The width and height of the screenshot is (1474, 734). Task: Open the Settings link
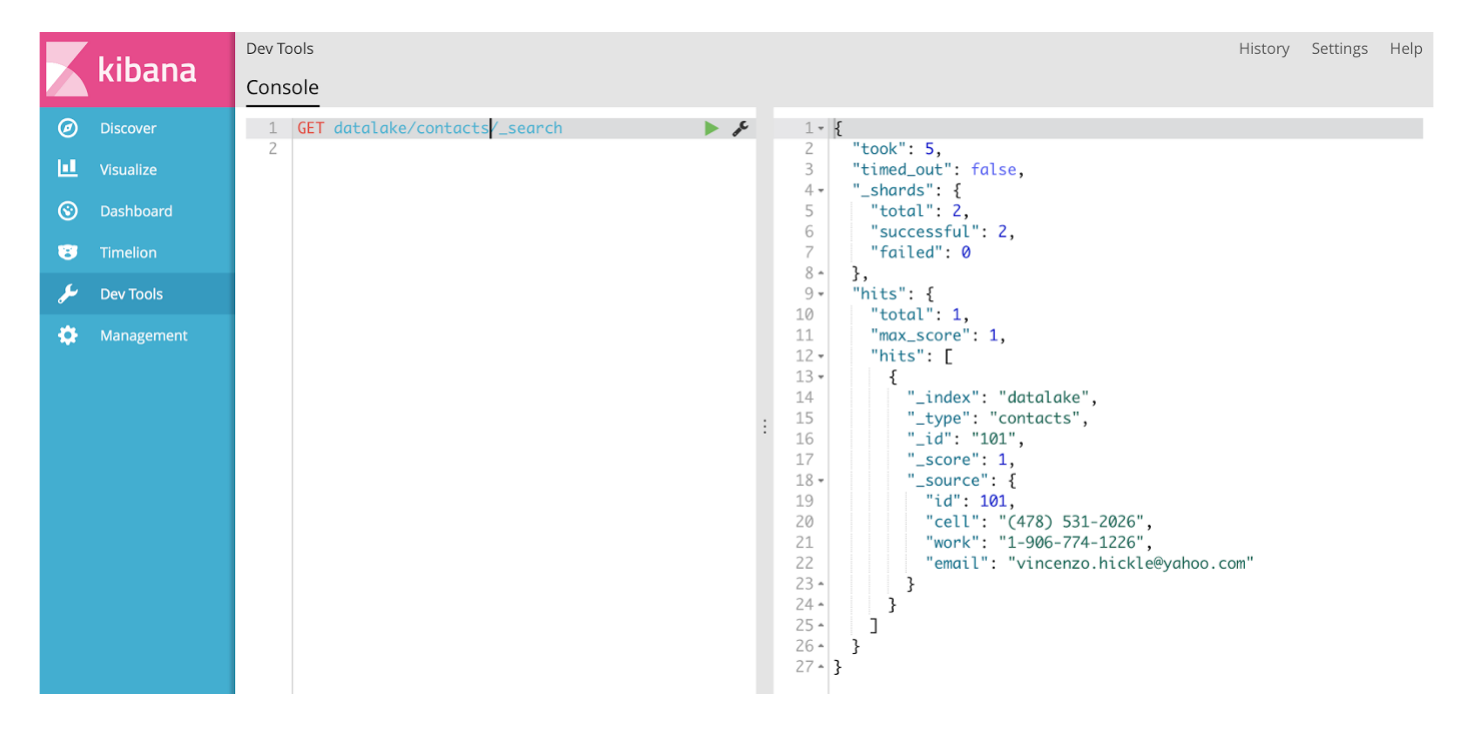point(1339,48)
